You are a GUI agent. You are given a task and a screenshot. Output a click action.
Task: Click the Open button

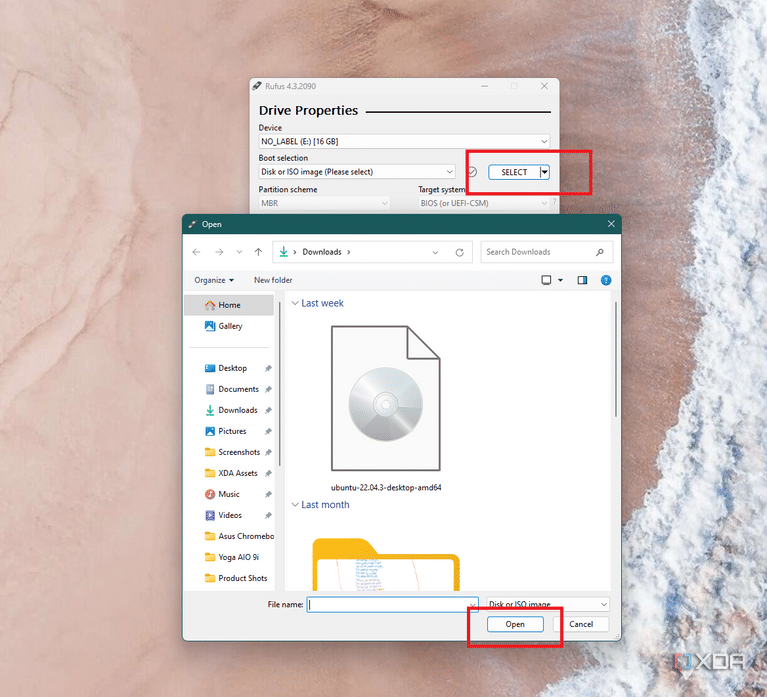click(x=515, y=624)
